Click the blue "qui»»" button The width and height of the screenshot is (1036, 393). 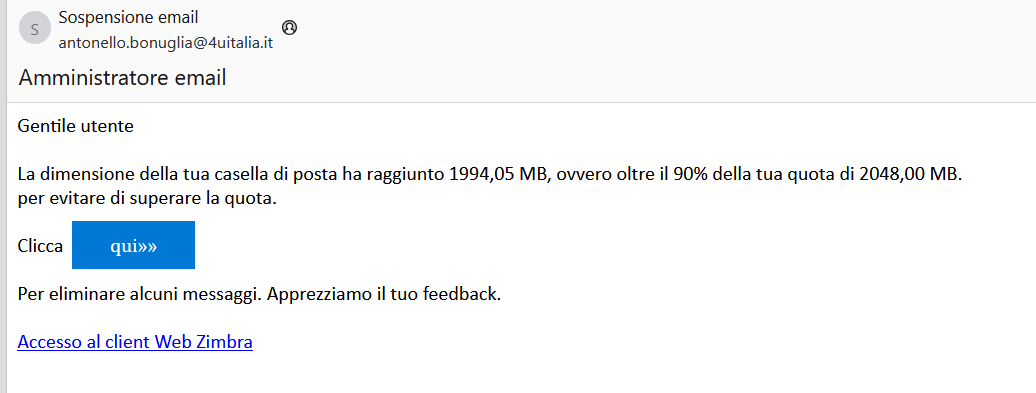(x=133, y=245)
